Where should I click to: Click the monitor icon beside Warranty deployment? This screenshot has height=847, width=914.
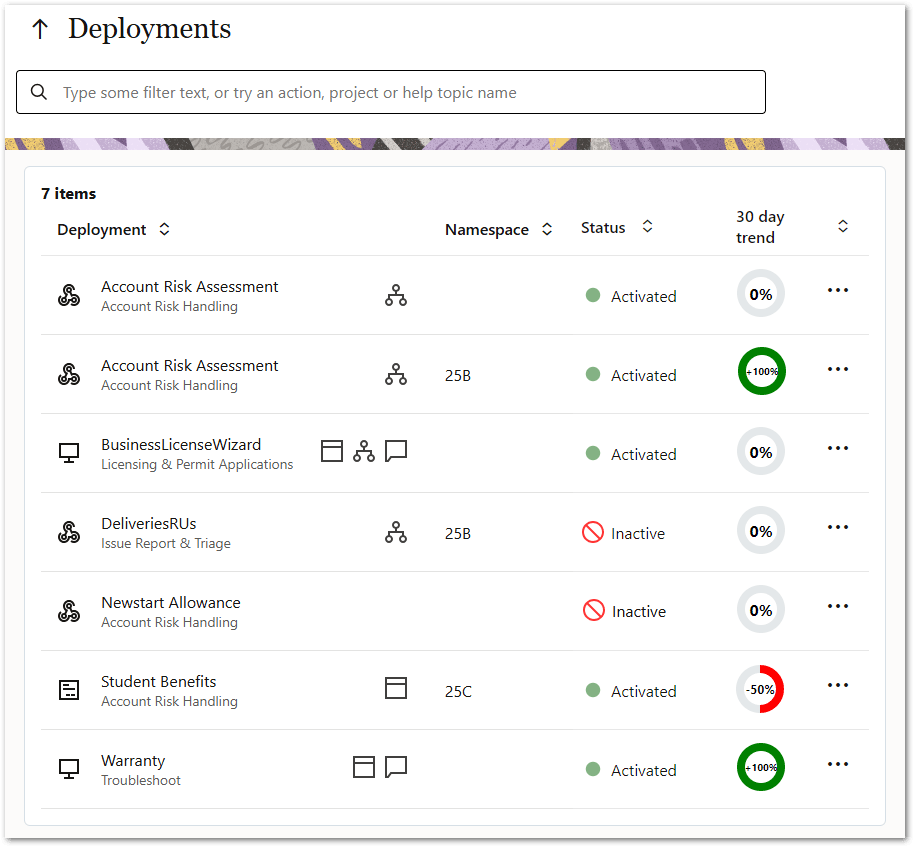(69, 768)
